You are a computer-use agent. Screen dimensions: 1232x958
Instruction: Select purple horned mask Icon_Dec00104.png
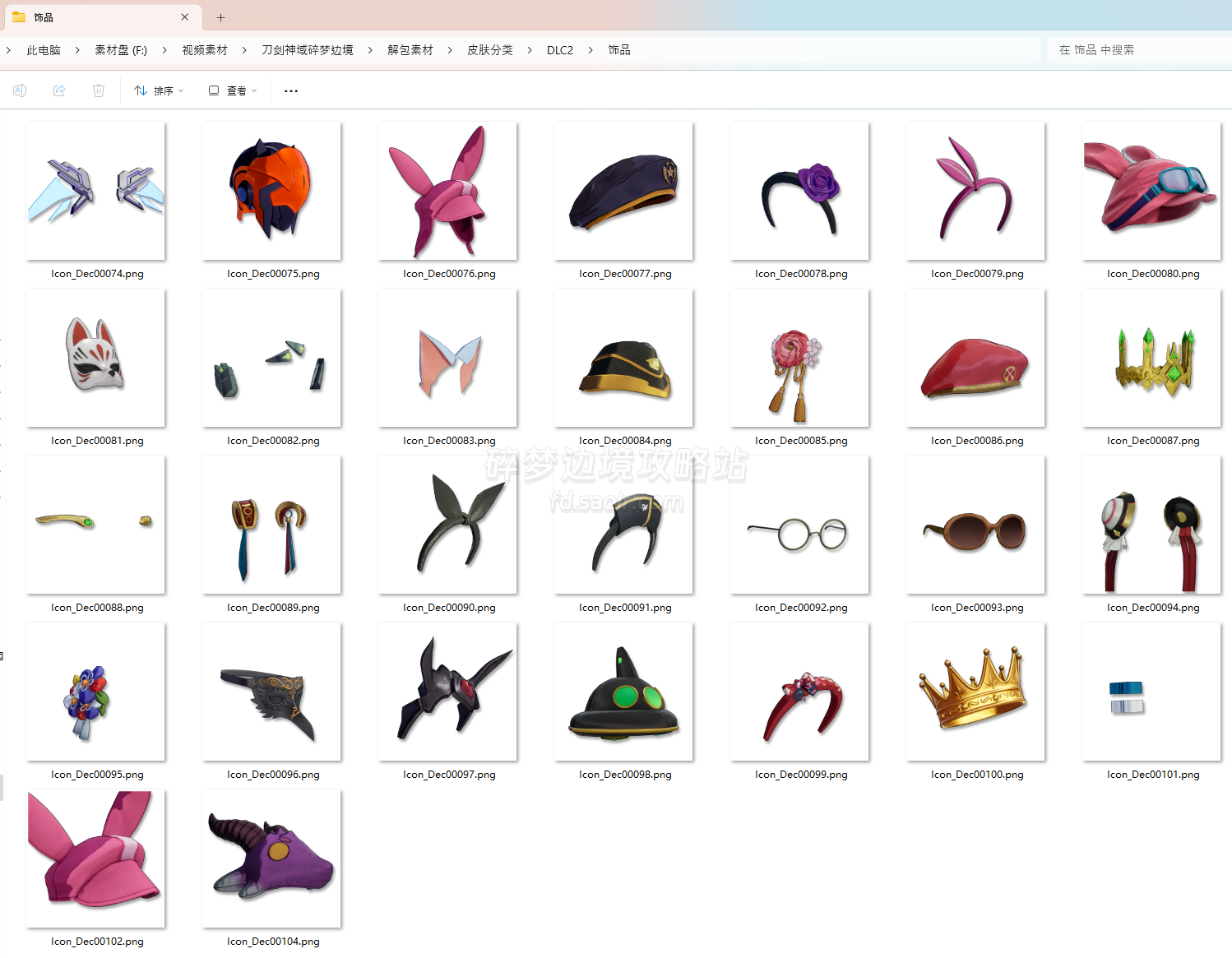tap(271, 858)
